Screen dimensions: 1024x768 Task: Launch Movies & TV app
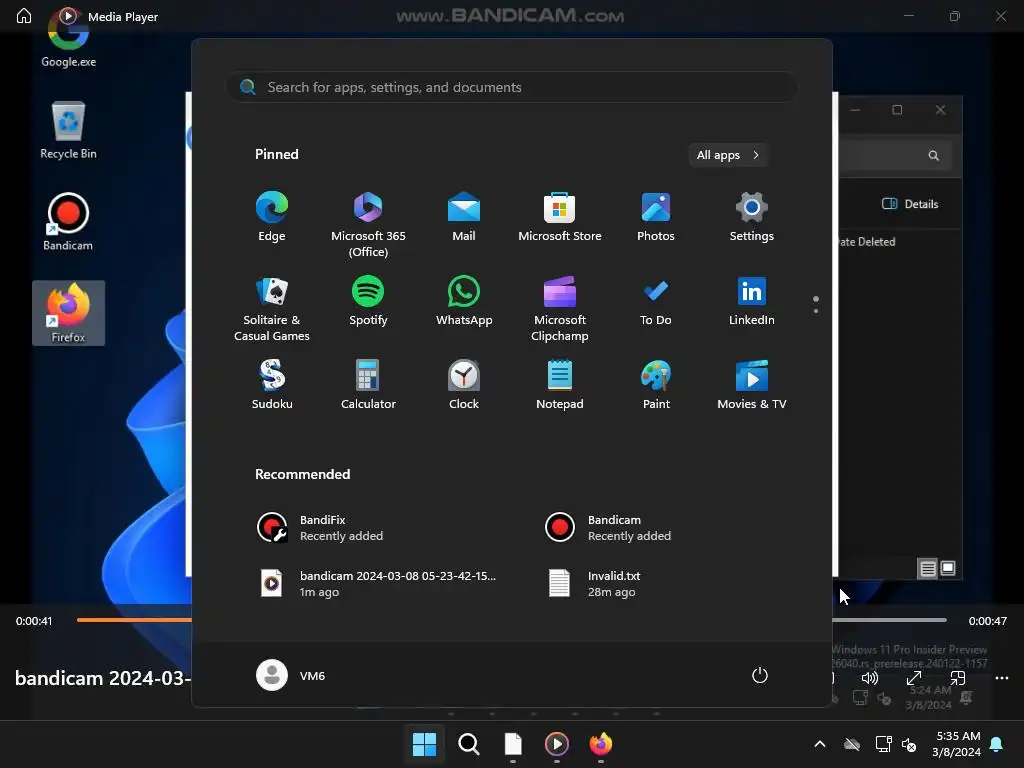[752, 385]
